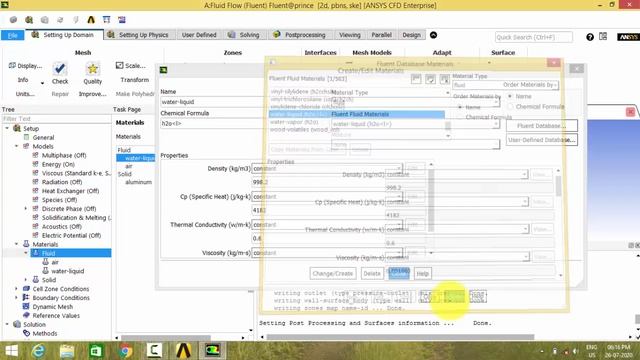The image size is (640, 360).
Task: Open Google Chrome from the taskbar
Action: pyautogui.click(x=125, y=350)
